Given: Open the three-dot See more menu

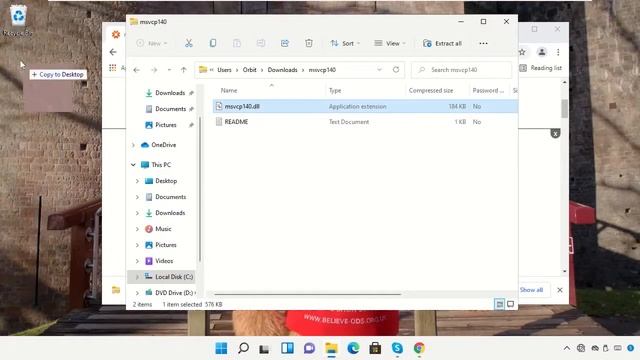Looking at the screenshot, I should tap(483, 43).
